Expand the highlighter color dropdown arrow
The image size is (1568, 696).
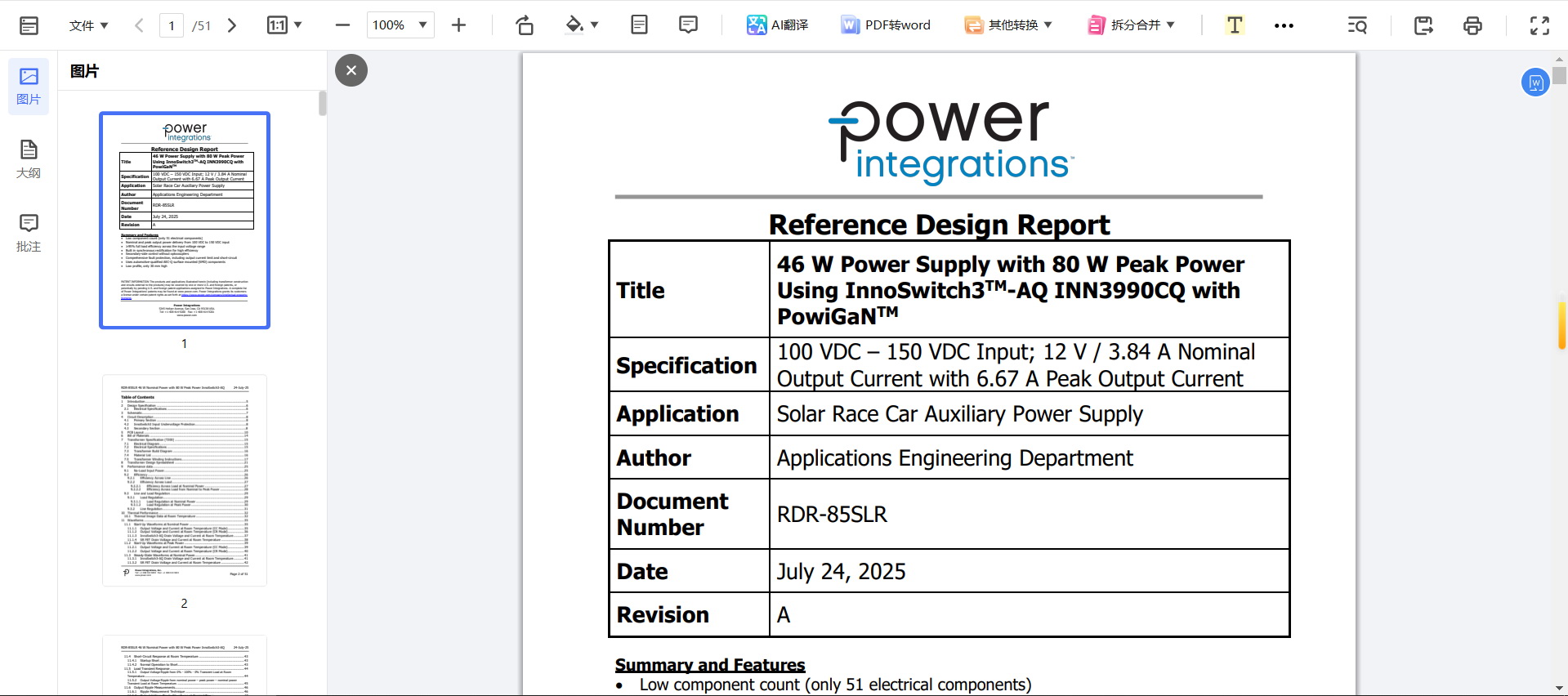pos(594,25)
